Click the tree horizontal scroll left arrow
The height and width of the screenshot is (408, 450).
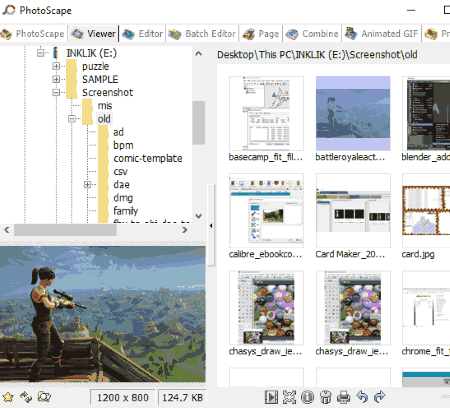tap(7, 230)
